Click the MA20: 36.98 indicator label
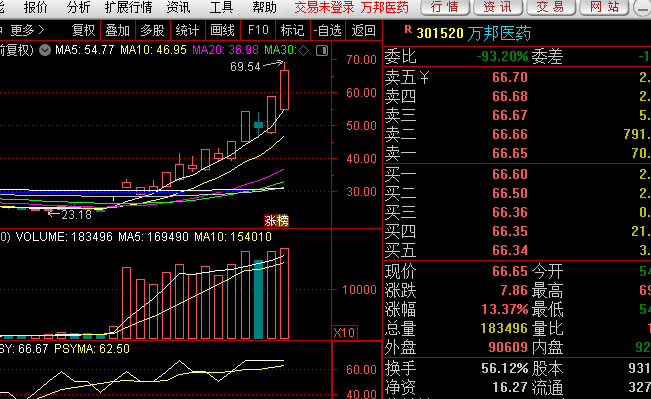Image resolution: width=651 pixels, height=399 pixels. [x=225, y=50]
